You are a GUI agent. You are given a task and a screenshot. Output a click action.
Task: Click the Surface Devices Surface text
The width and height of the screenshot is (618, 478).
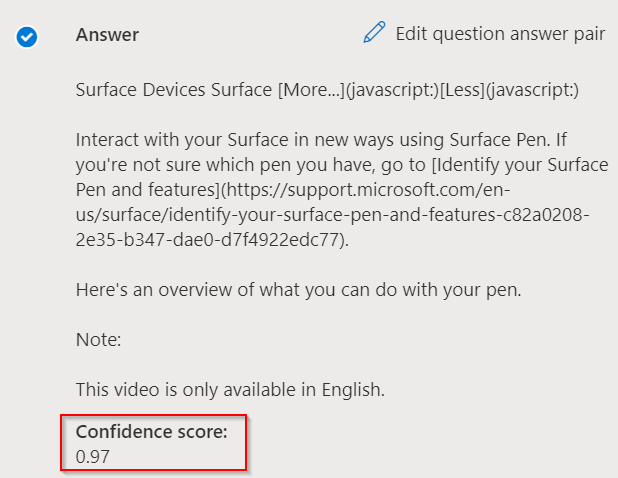point(173,90)
